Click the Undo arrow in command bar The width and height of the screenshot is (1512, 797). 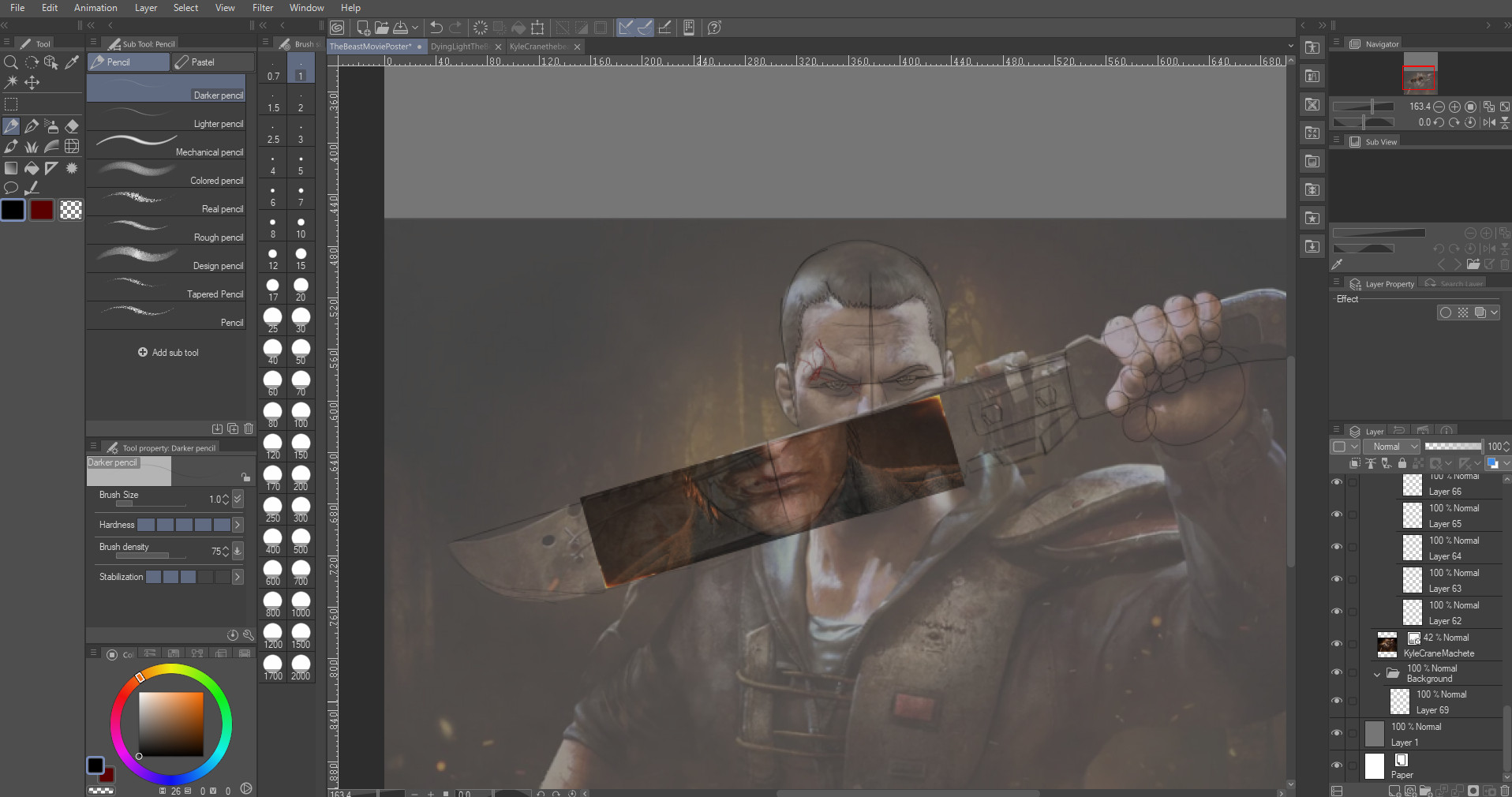(436, 28)
